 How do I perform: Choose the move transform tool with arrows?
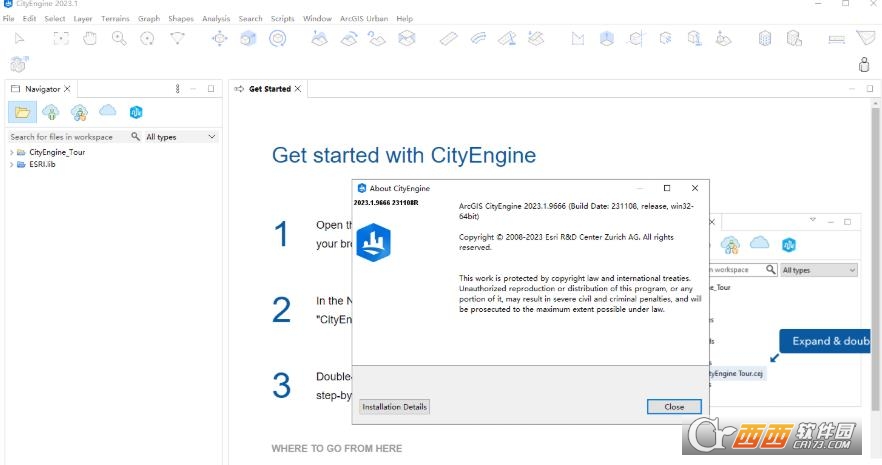coord(219,38)
